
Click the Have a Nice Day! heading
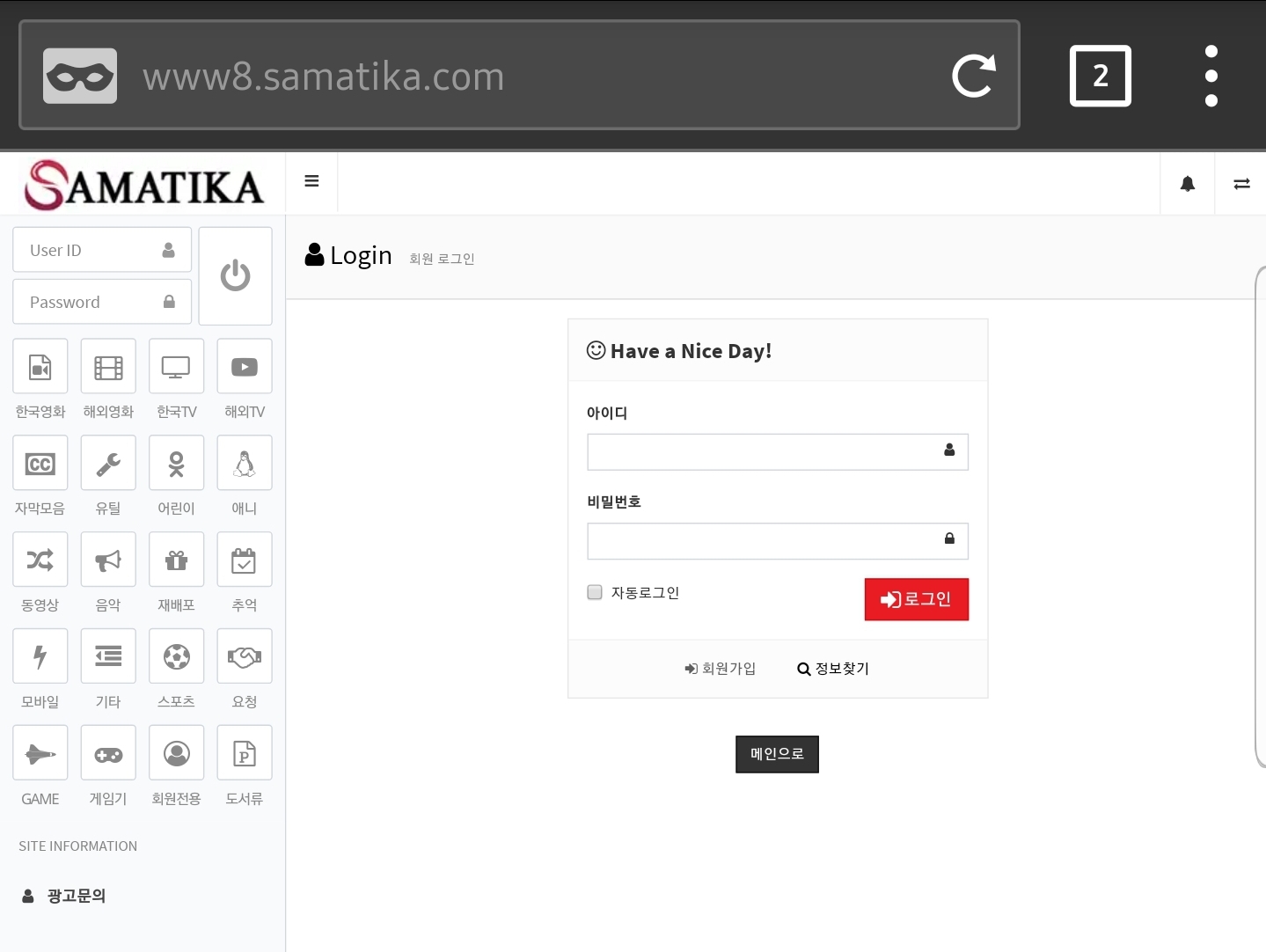(679, 351)
